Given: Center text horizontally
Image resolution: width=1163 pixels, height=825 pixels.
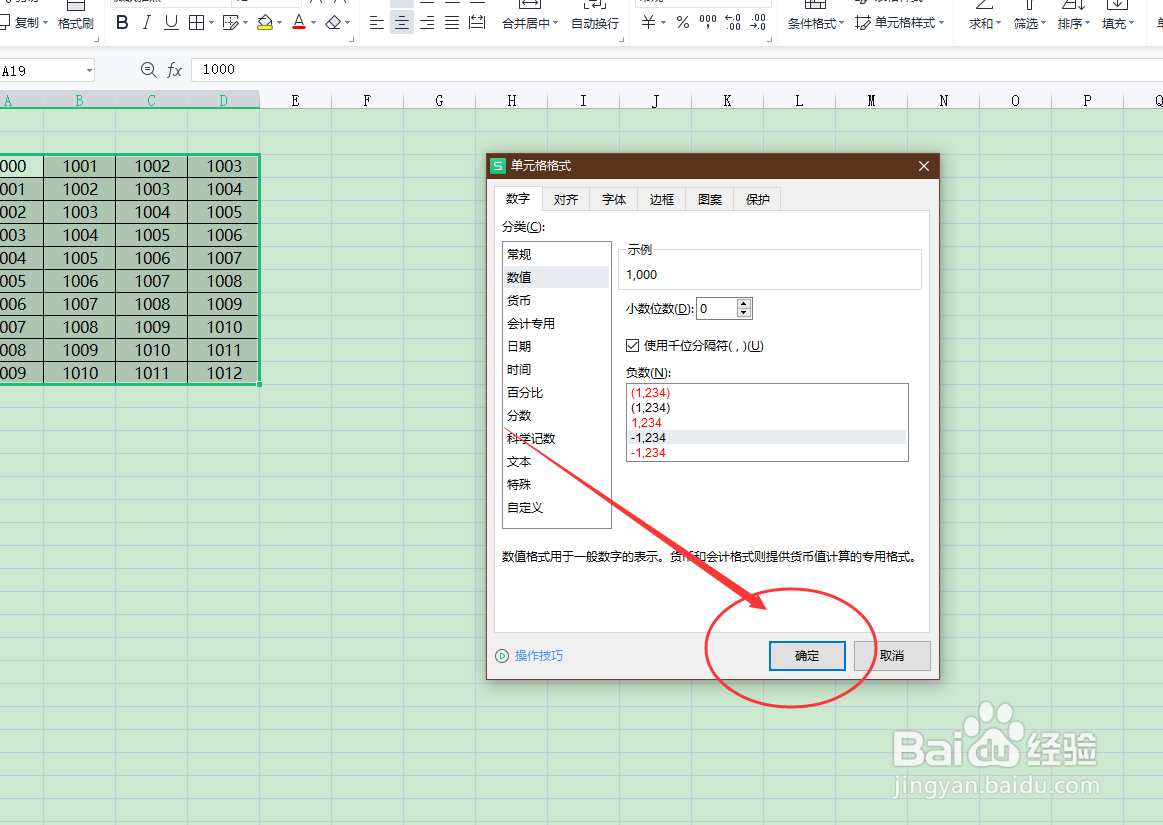Looking at the screenshot, I should tap(402, 23).
